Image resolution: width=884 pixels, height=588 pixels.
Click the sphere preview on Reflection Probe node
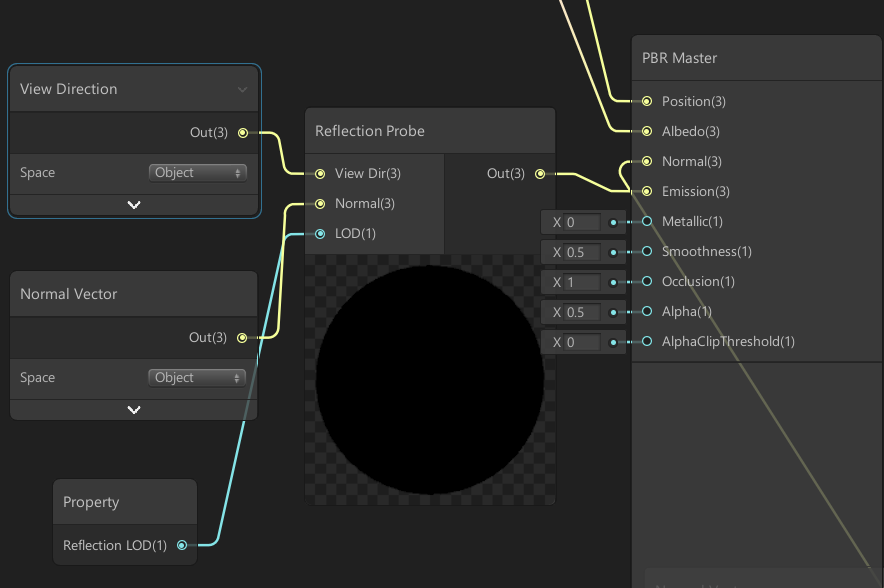click(430, 380)
